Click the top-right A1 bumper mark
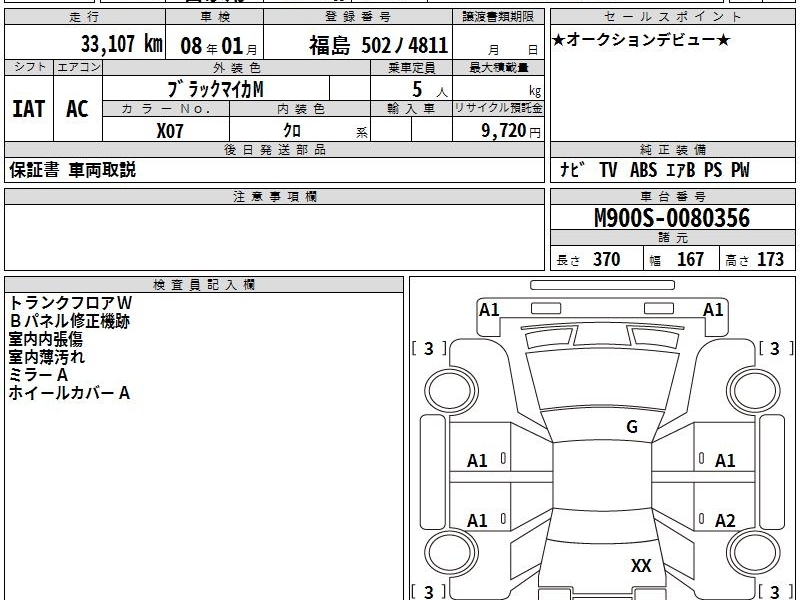800x600 pixels. click(x=713, y=310)
